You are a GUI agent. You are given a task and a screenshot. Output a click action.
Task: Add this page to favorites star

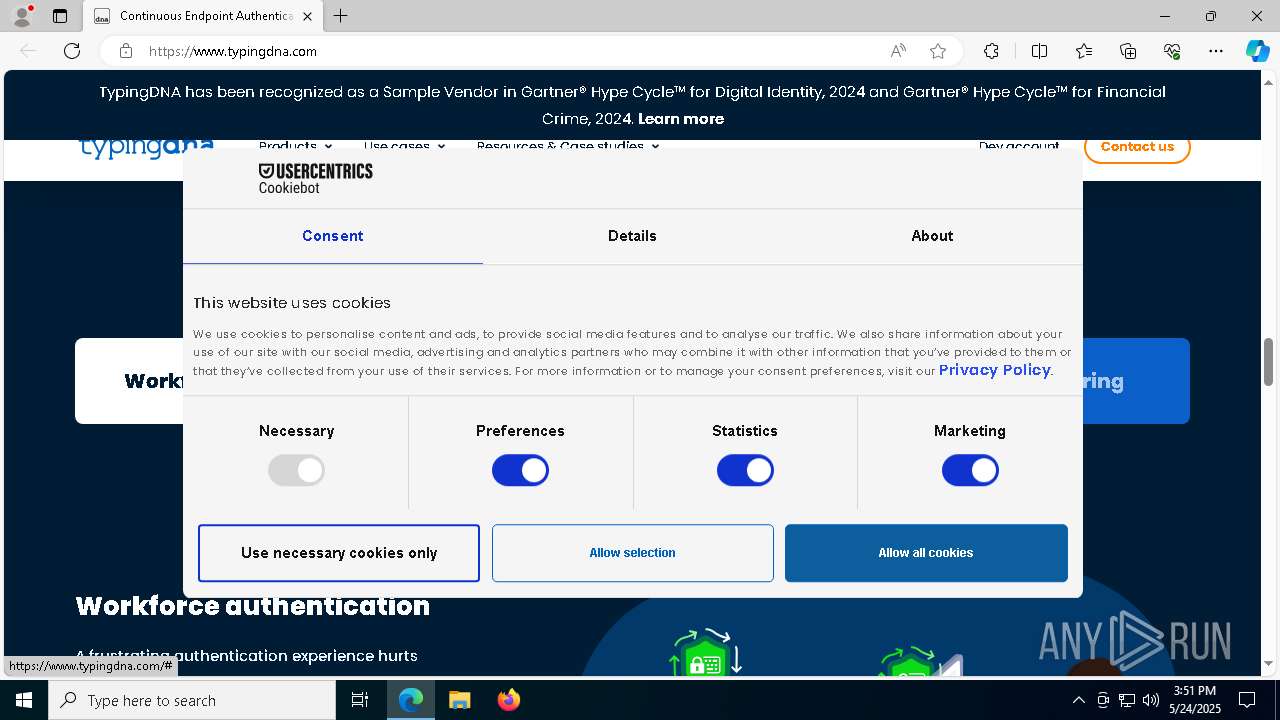pyautogui.click(x=937, y=51)
